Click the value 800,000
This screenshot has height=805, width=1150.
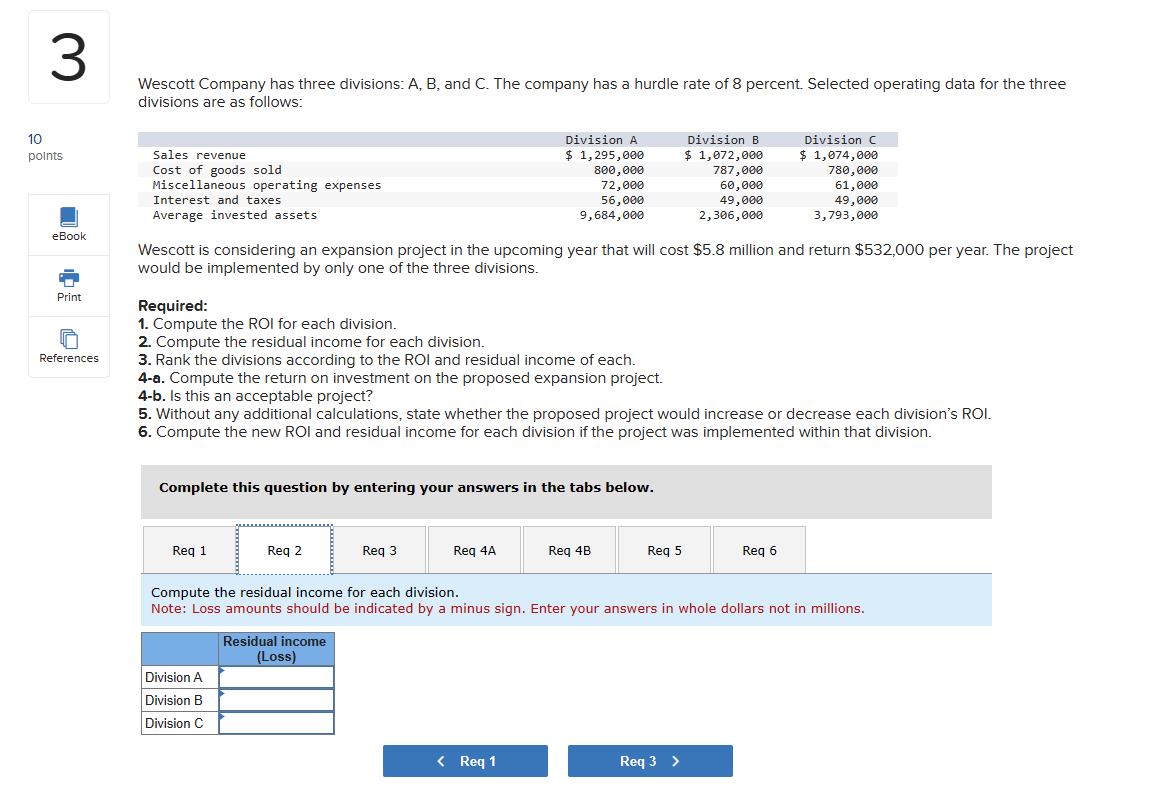click(619, 170)
